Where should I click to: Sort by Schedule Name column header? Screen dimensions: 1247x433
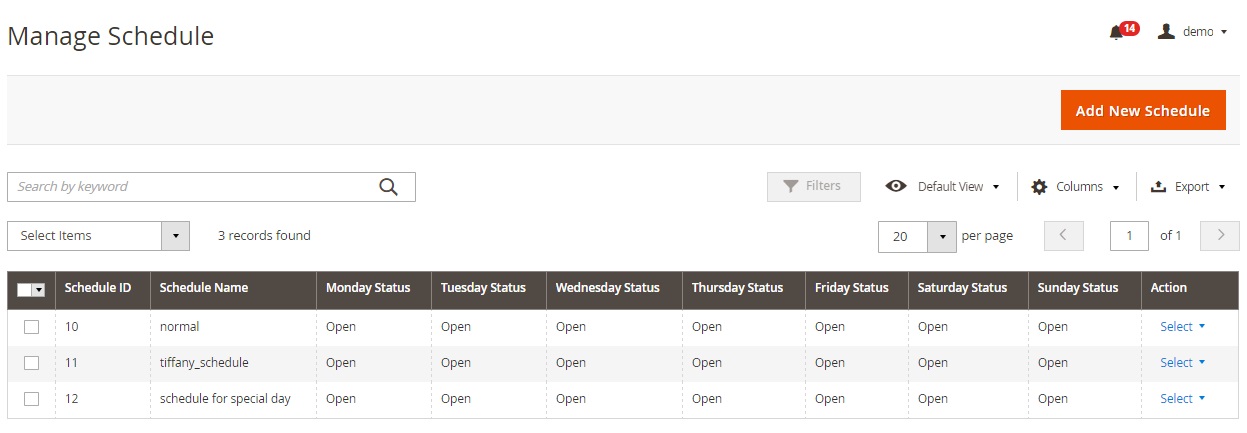pyautogui.click(x=204, y=288)
